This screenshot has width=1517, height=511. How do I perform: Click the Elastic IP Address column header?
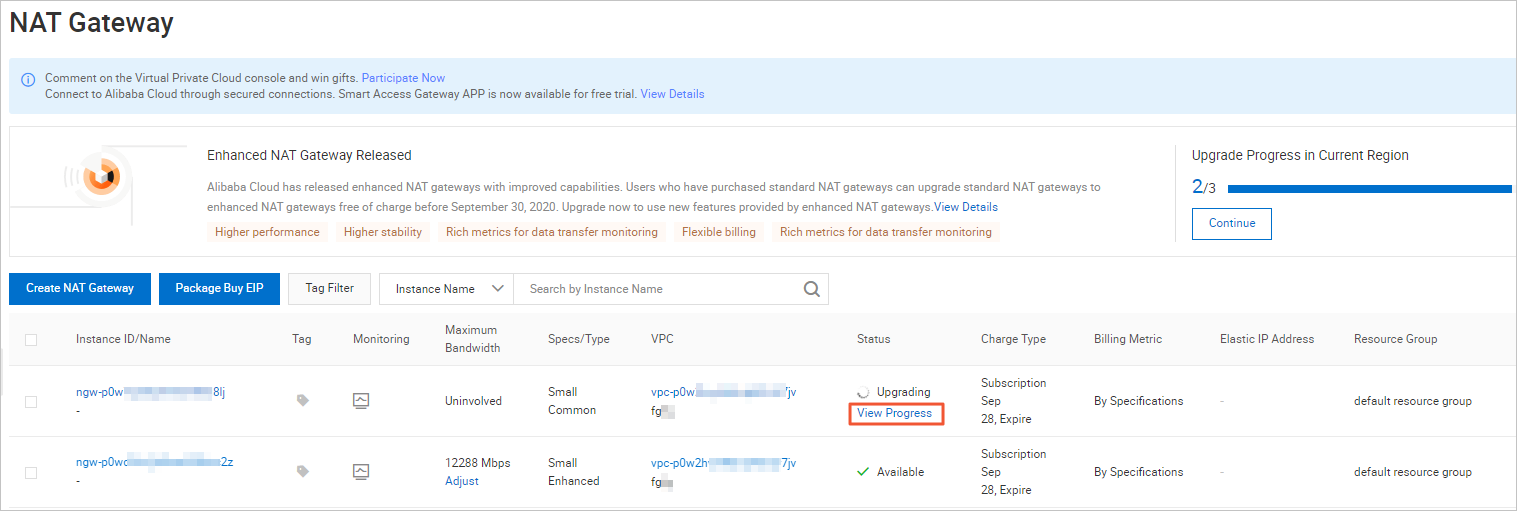point(1267,339)
